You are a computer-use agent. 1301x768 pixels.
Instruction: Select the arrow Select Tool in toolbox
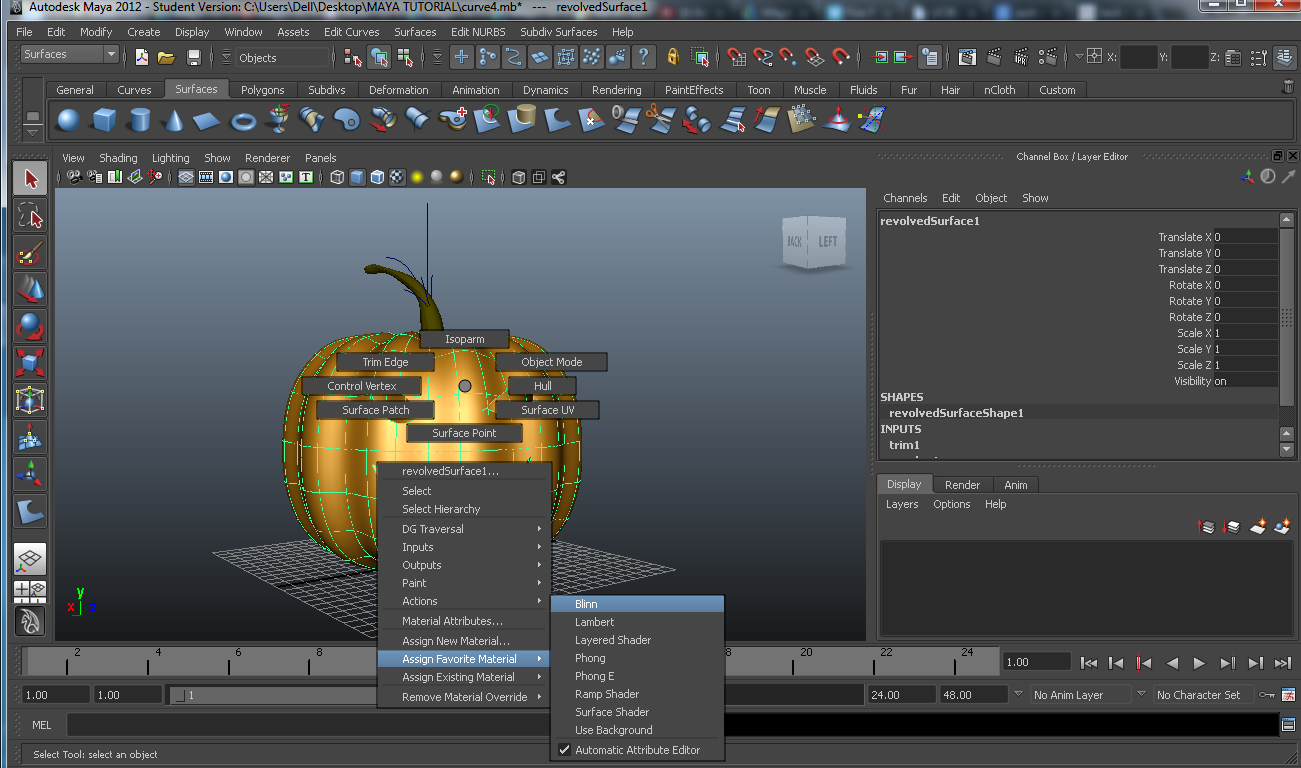tap(30, 179)
